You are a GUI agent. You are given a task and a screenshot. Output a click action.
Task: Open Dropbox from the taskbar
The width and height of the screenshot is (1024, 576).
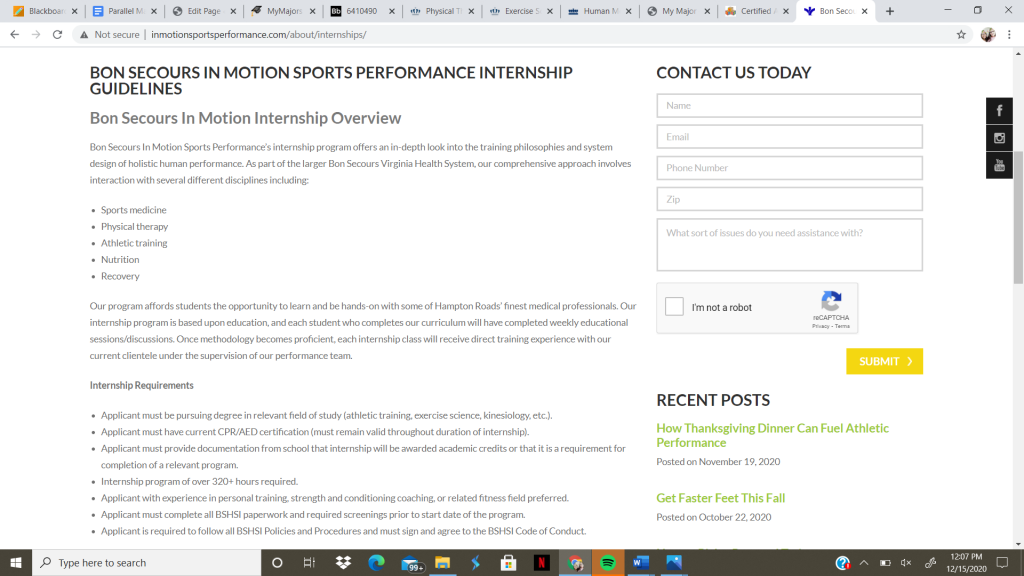click(343, 562)
